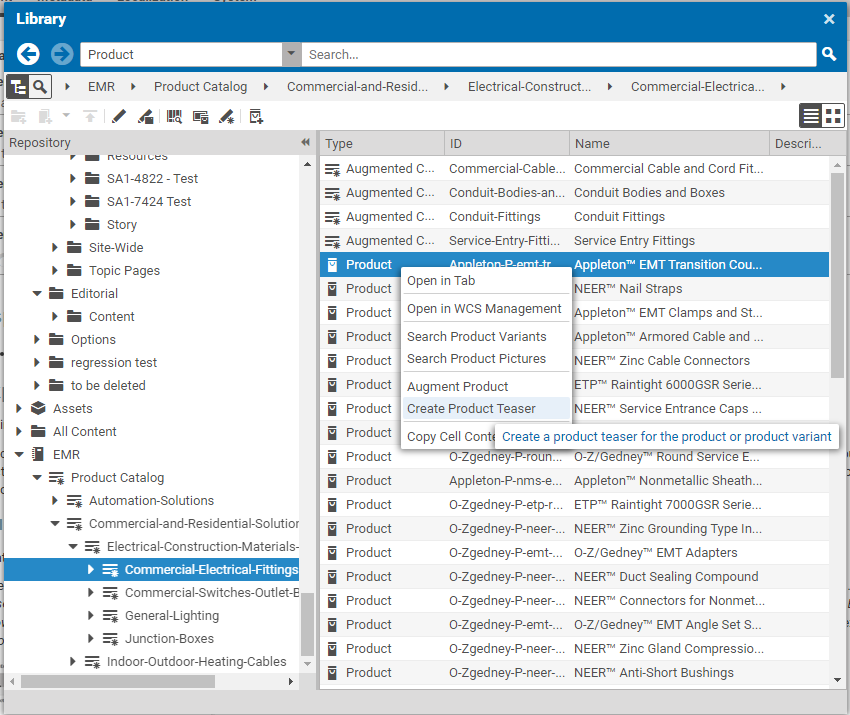This screenshot has height=715, width=850.
Task: Choose Search Product Pictures menu entry
Action: pyautogui.click(x=486, y=359)
